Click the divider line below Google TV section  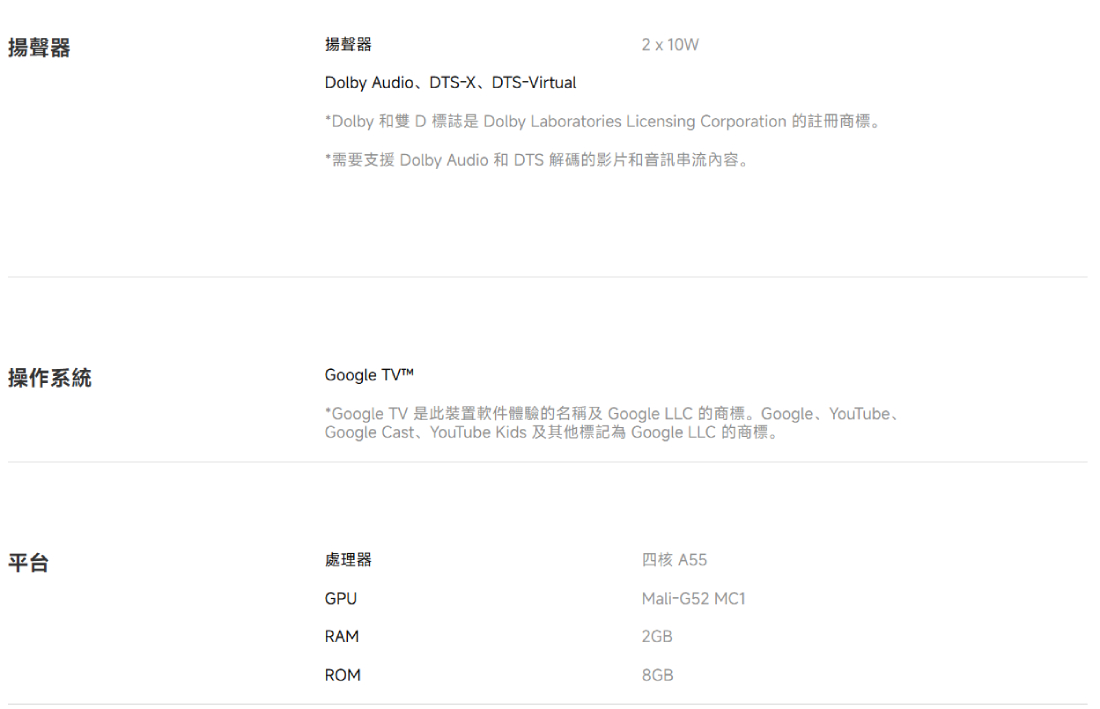pos(547,461)
